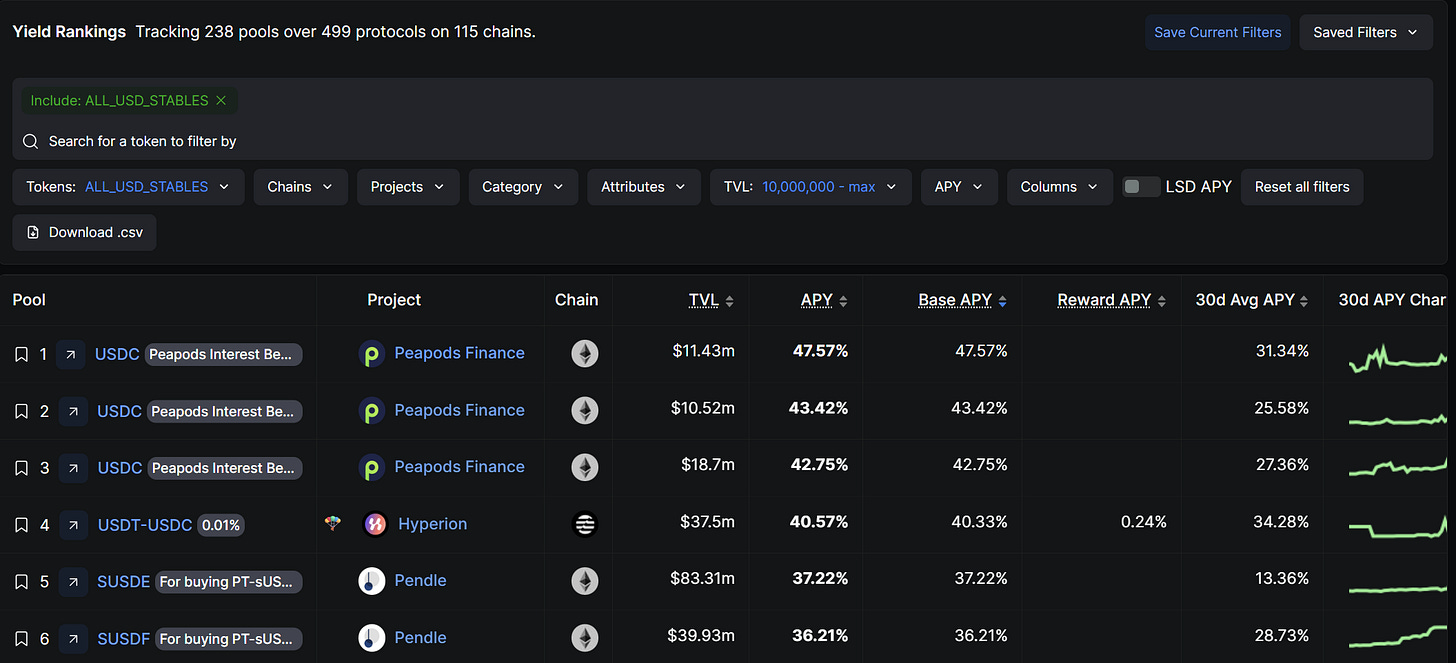Open the TVL range dropdown

point(811,187)
